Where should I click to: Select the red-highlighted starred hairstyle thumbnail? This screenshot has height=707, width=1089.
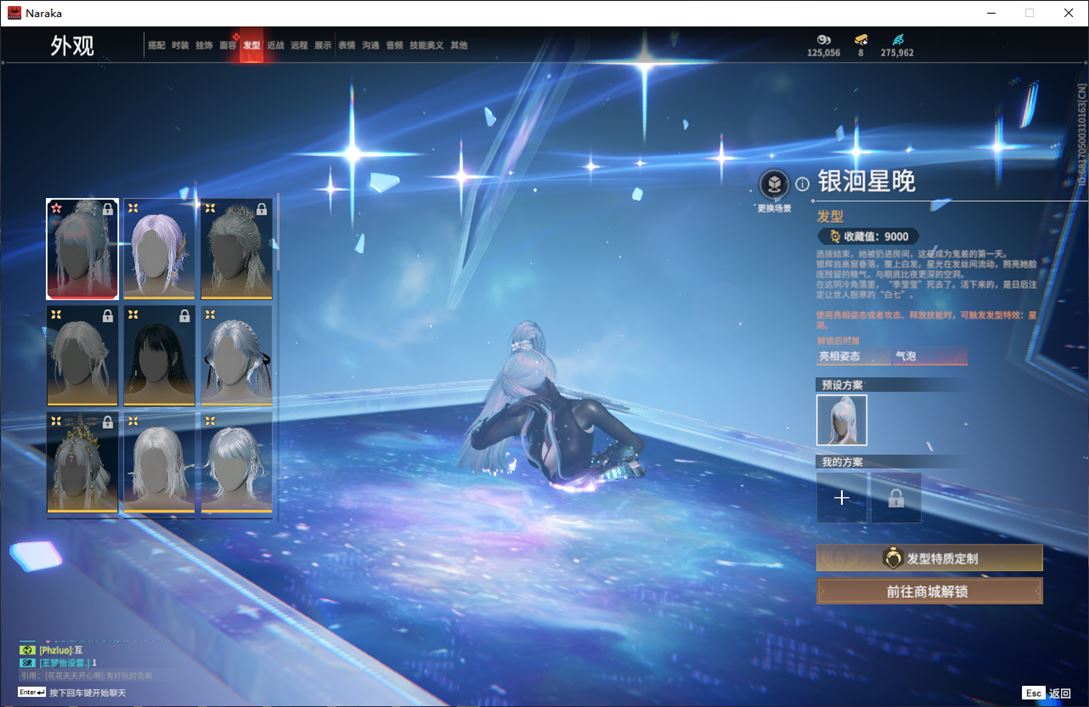pos(82,249)
